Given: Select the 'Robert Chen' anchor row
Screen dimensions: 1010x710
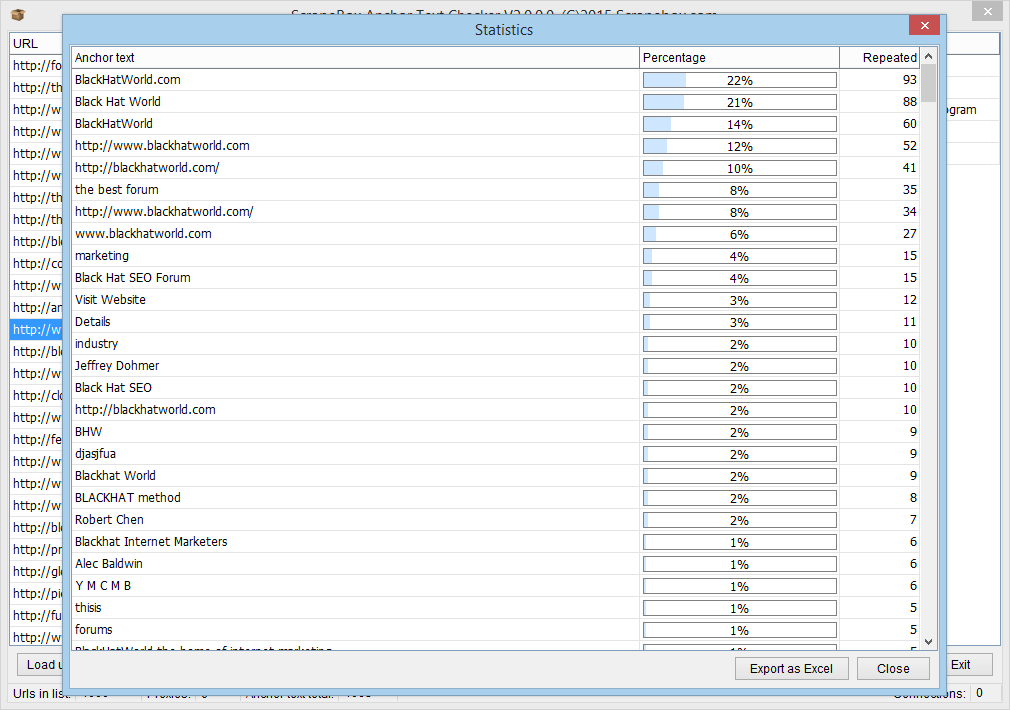Looking at the screenshot, I should (495, 519).
